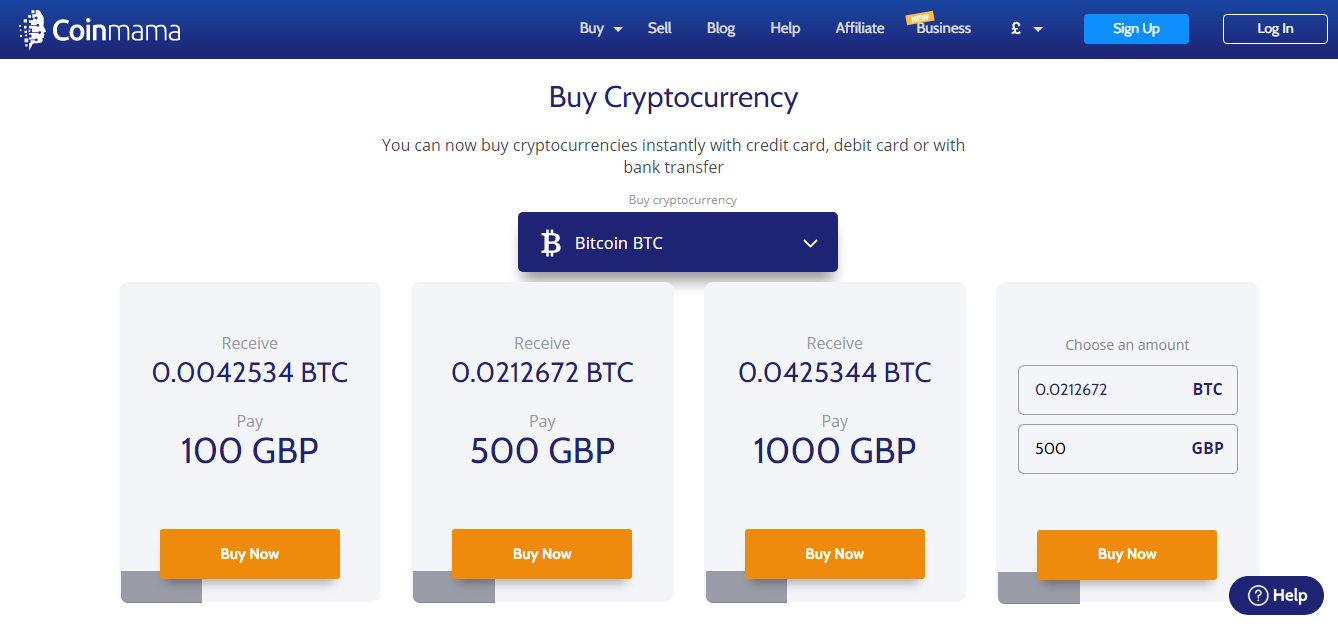
Task: Visit the Affiliate page
Action: pyautogui.click(x=860, y=28)
